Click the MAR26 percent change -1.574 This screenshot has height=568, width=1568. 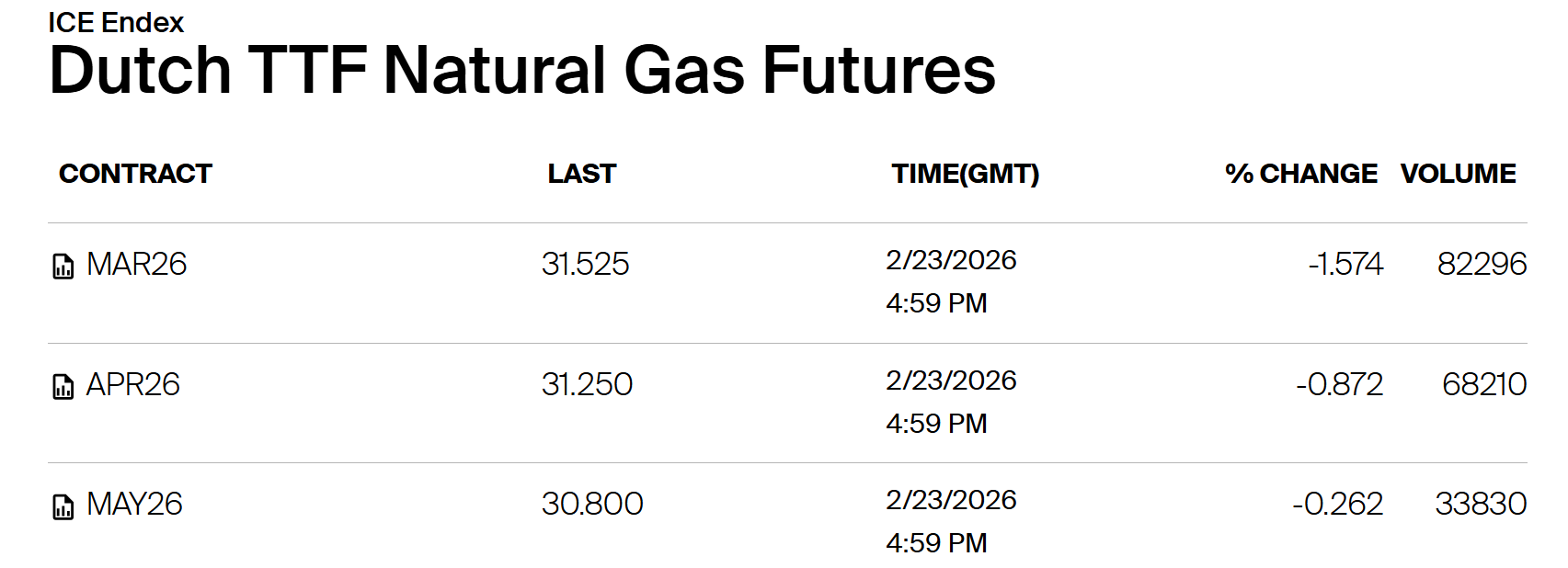(1345, 265)
